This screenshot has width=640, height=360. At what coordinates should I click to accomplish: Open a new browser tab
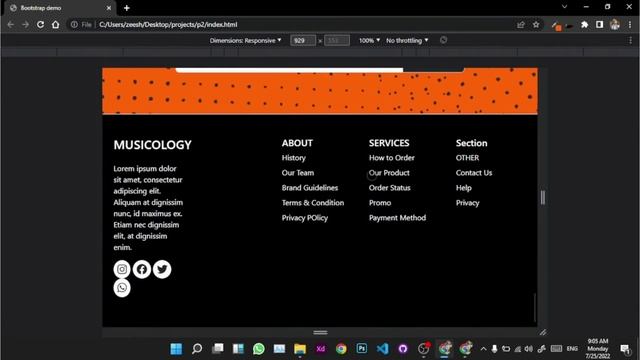127,8
